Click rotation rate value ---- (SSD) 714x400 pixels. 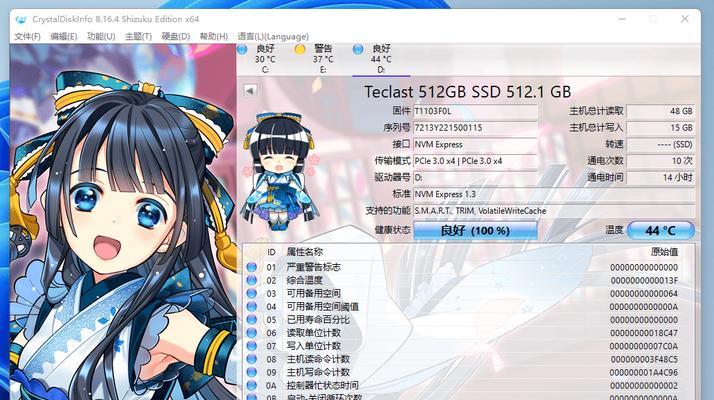click(661, 144)
